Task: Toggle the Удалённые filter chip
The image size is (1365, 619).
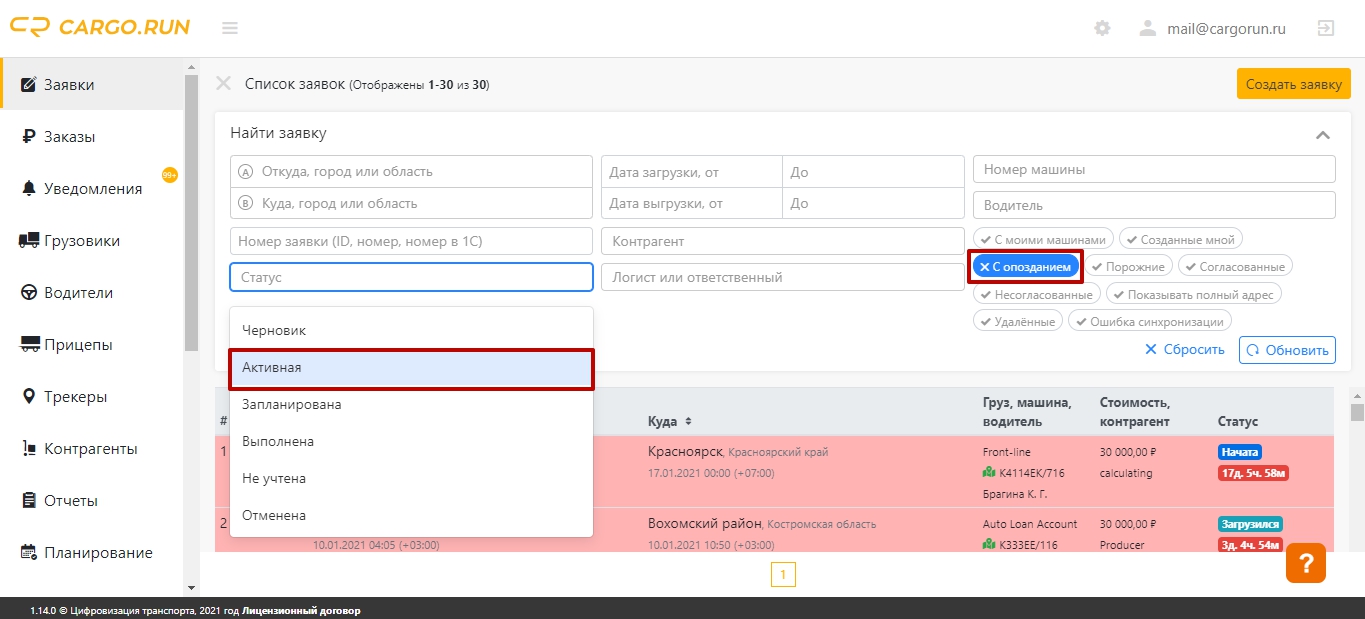Action: pos(1018,322)
